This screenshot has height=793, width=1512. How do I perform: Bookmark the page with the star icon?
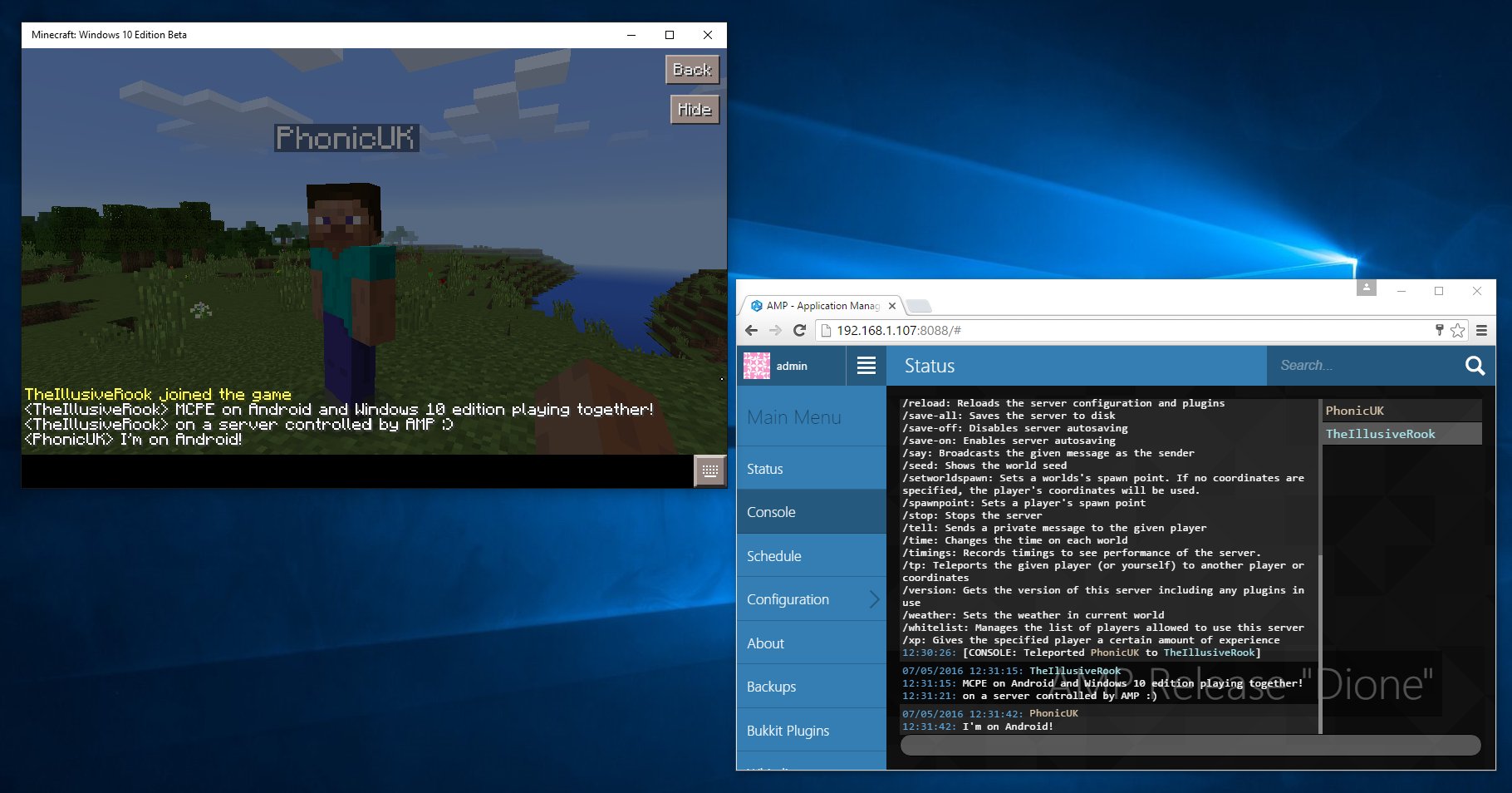1457,331
